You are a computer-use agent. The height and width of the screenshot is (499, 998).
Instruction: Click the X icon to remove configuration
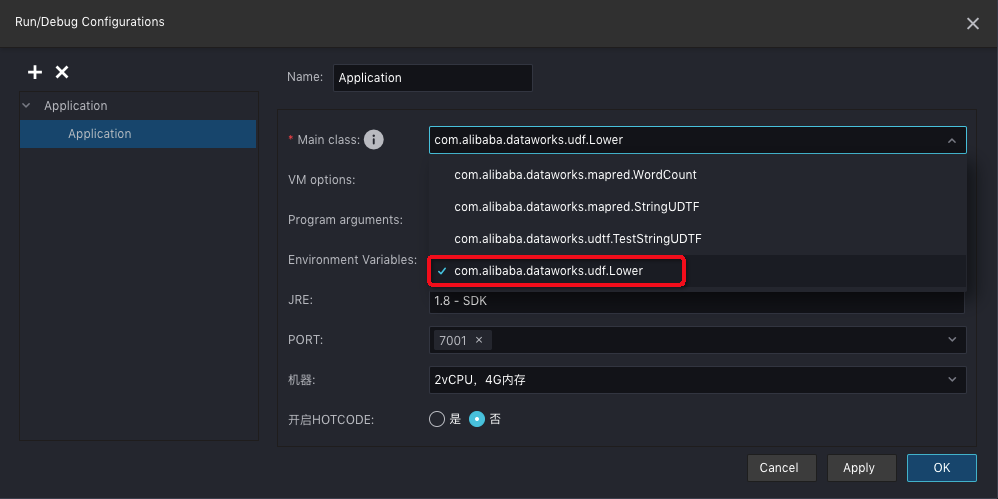tap(62, 72)
